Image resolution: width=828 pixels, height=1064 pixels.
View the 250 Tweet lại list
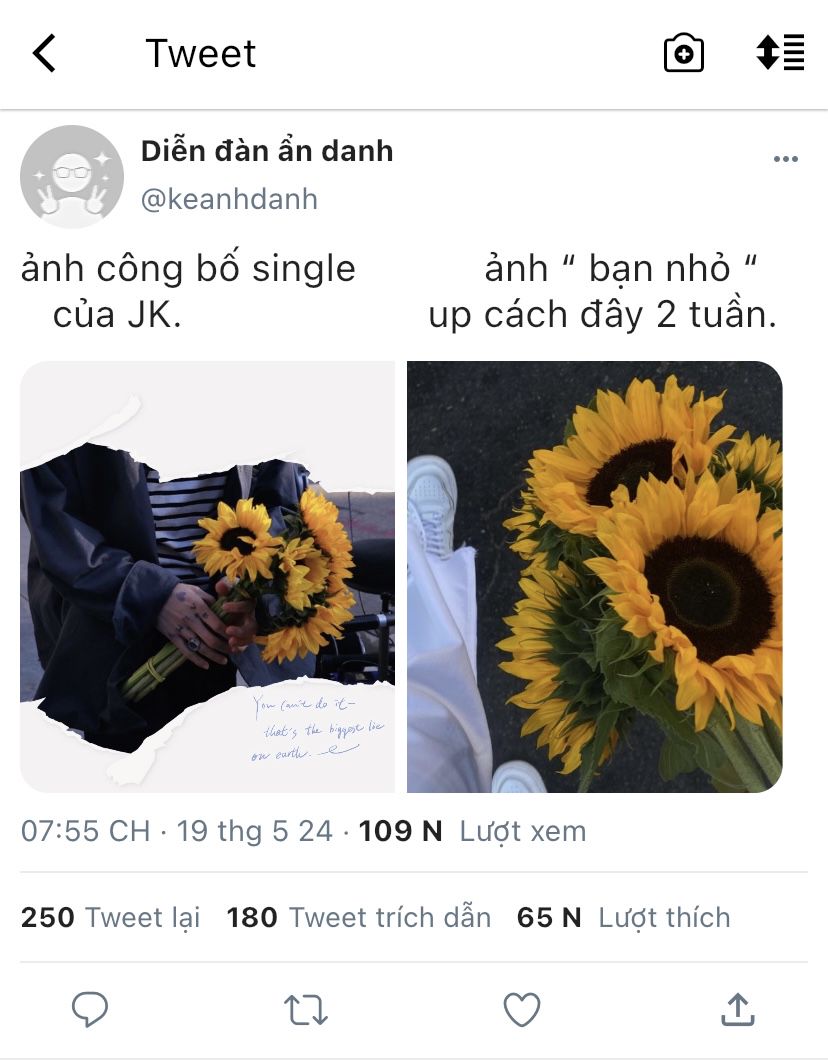pos(111,917)
